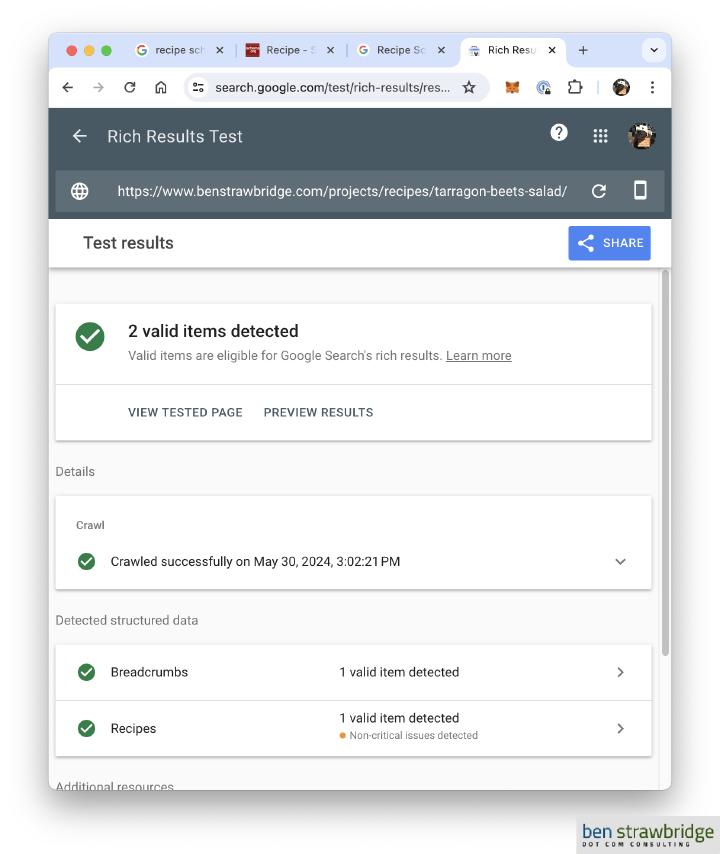Open the Google apps grid menu

(x=600, y=135)
